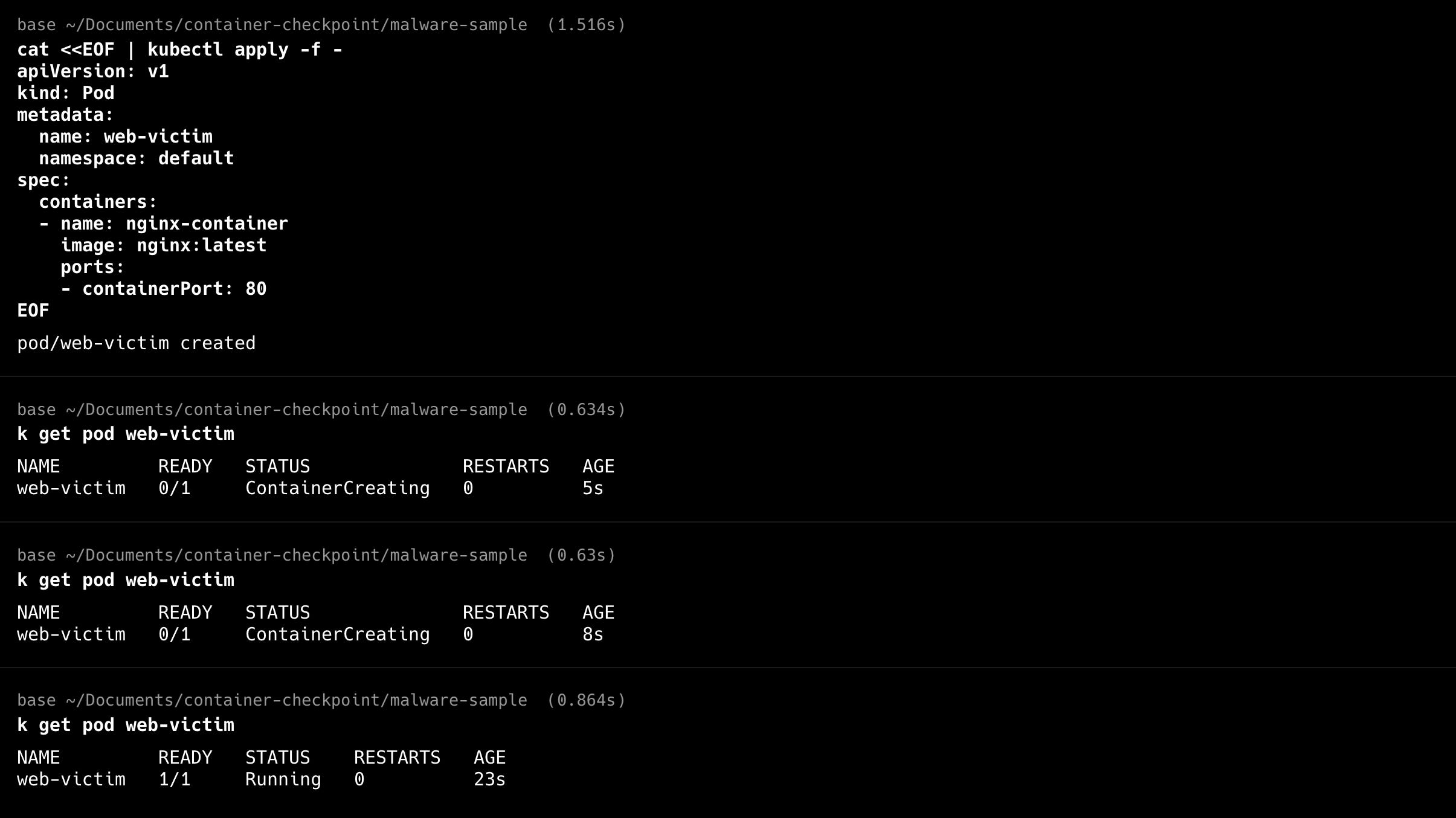Click the prompt header showing 0.634s duration
The width and height of the screenshot is (1456, 818).
pos(321,410)
